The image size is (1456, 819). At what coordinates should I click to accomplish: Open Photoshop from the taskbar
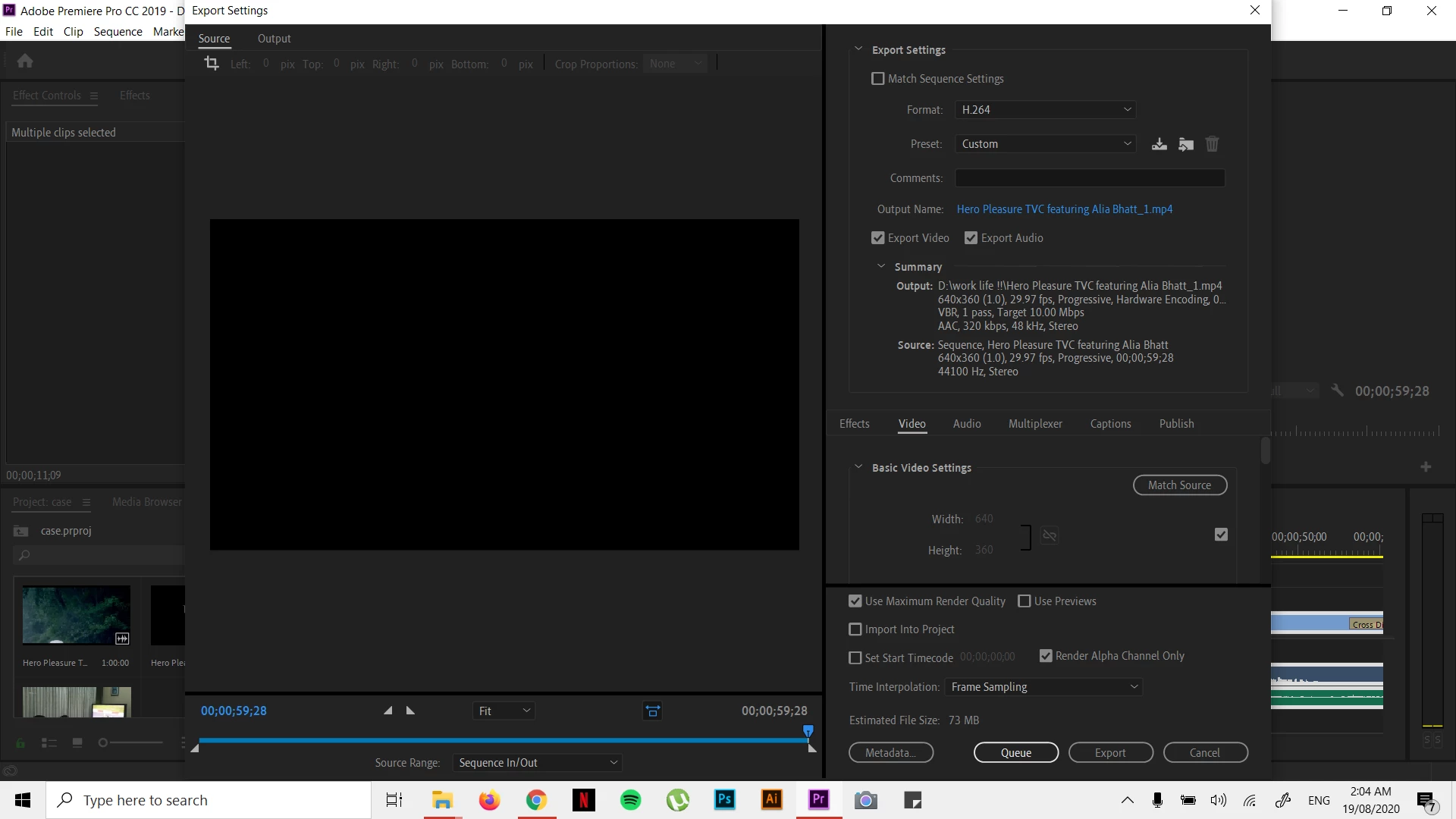click(x=724, y=799)
